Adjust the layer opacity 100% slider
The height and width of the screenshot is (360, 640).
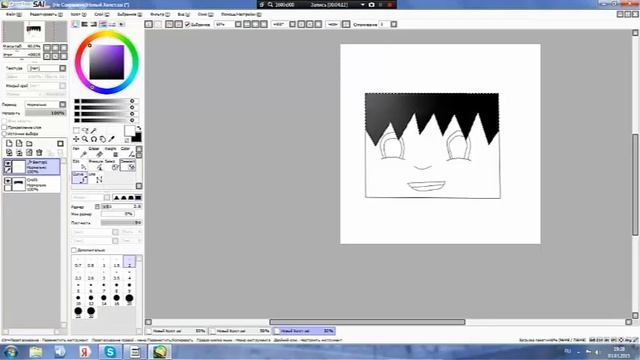(x=45, y=113)
